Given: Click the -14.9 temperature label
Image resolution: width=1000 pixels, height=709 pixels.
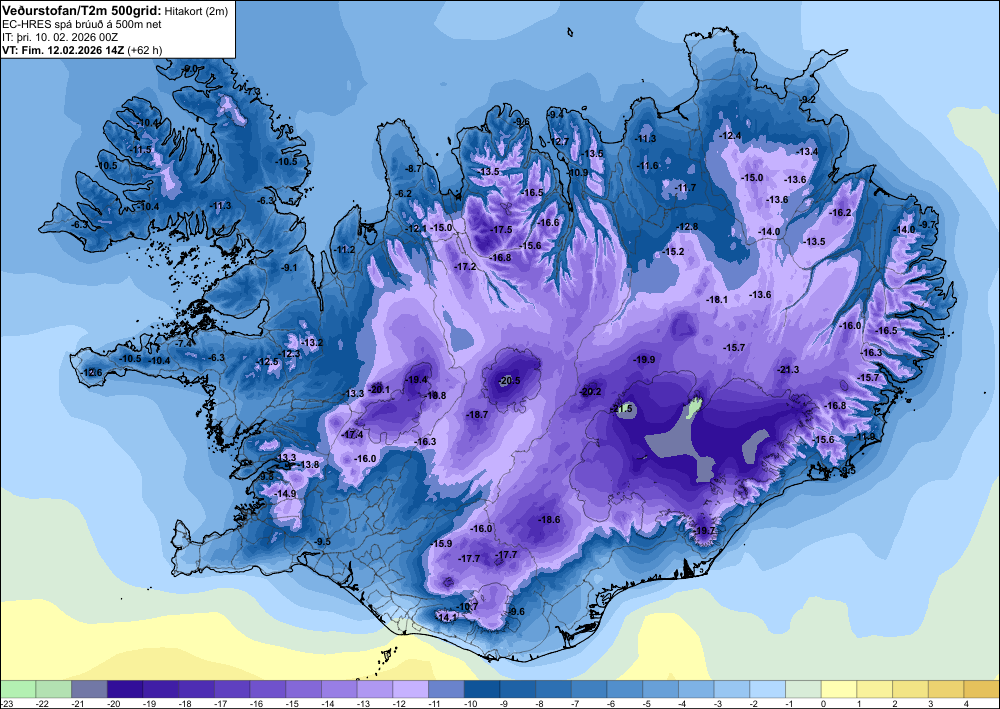Looking at the screenshot, I should (x=285, y=493).
